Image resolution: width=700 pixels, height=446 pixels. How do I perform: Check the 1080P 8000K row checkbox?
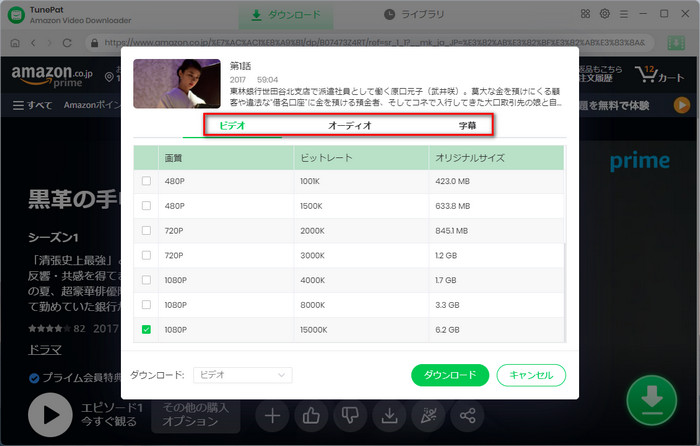point(146,304)
